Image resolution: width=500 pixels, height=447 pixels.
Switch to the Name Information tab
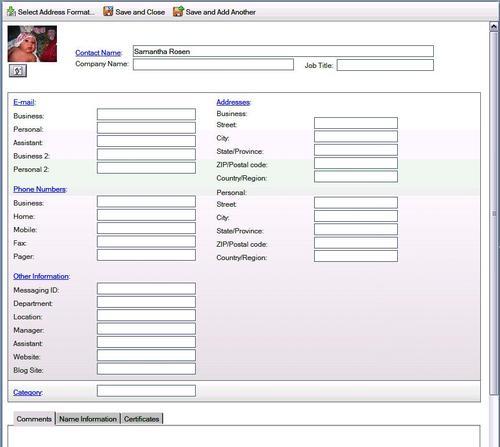88,419
